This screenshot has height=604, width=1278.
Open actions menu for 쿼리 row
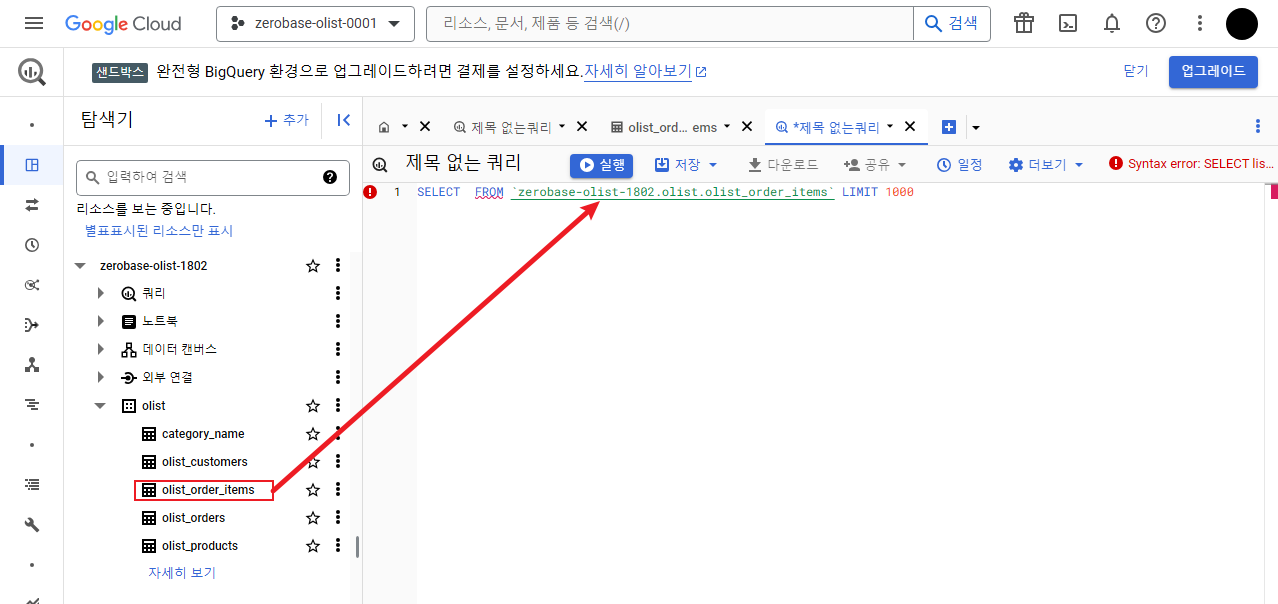[338, 294]
